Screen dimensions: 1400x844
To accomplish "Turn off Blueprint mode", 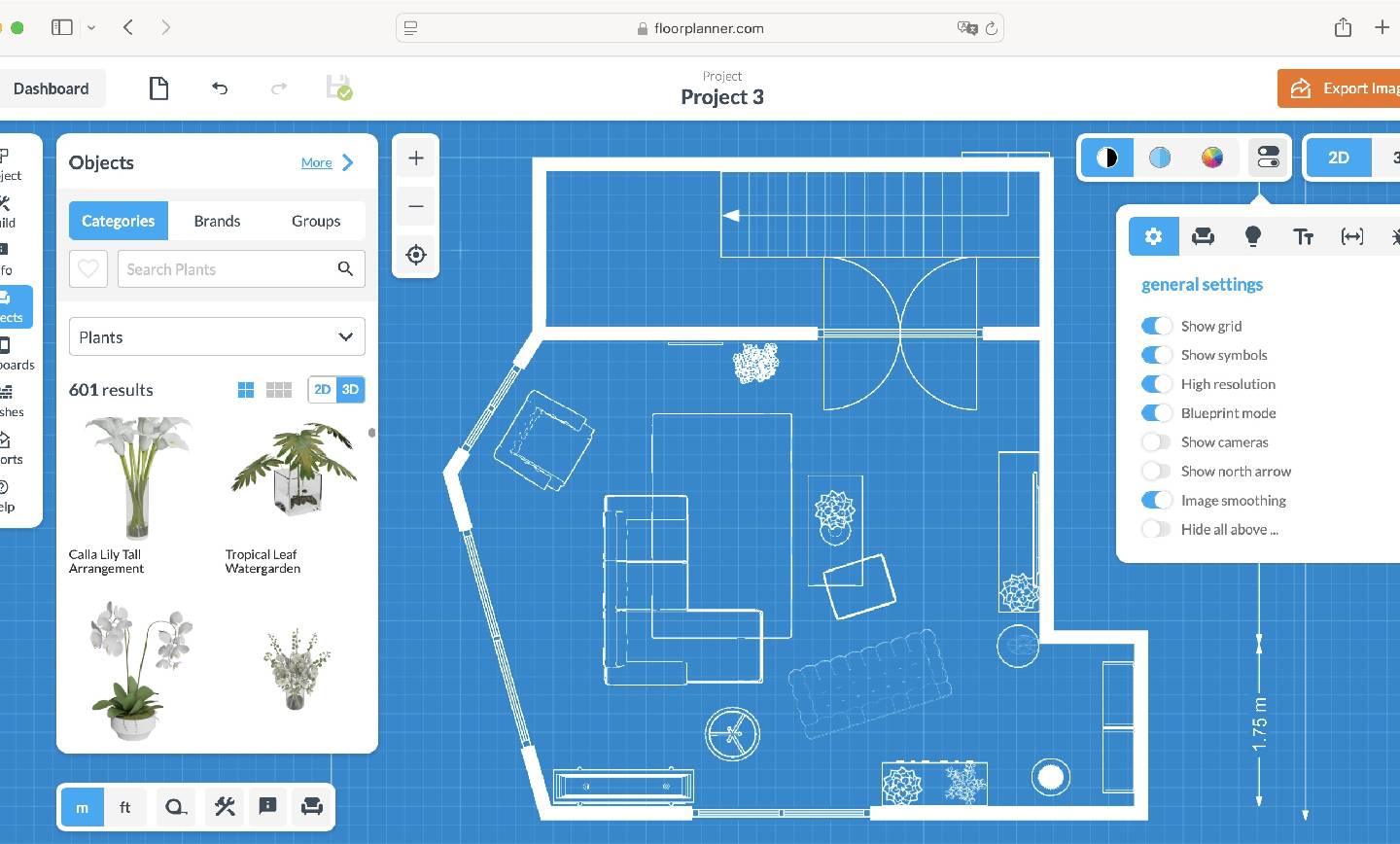I will (1156, 413).
